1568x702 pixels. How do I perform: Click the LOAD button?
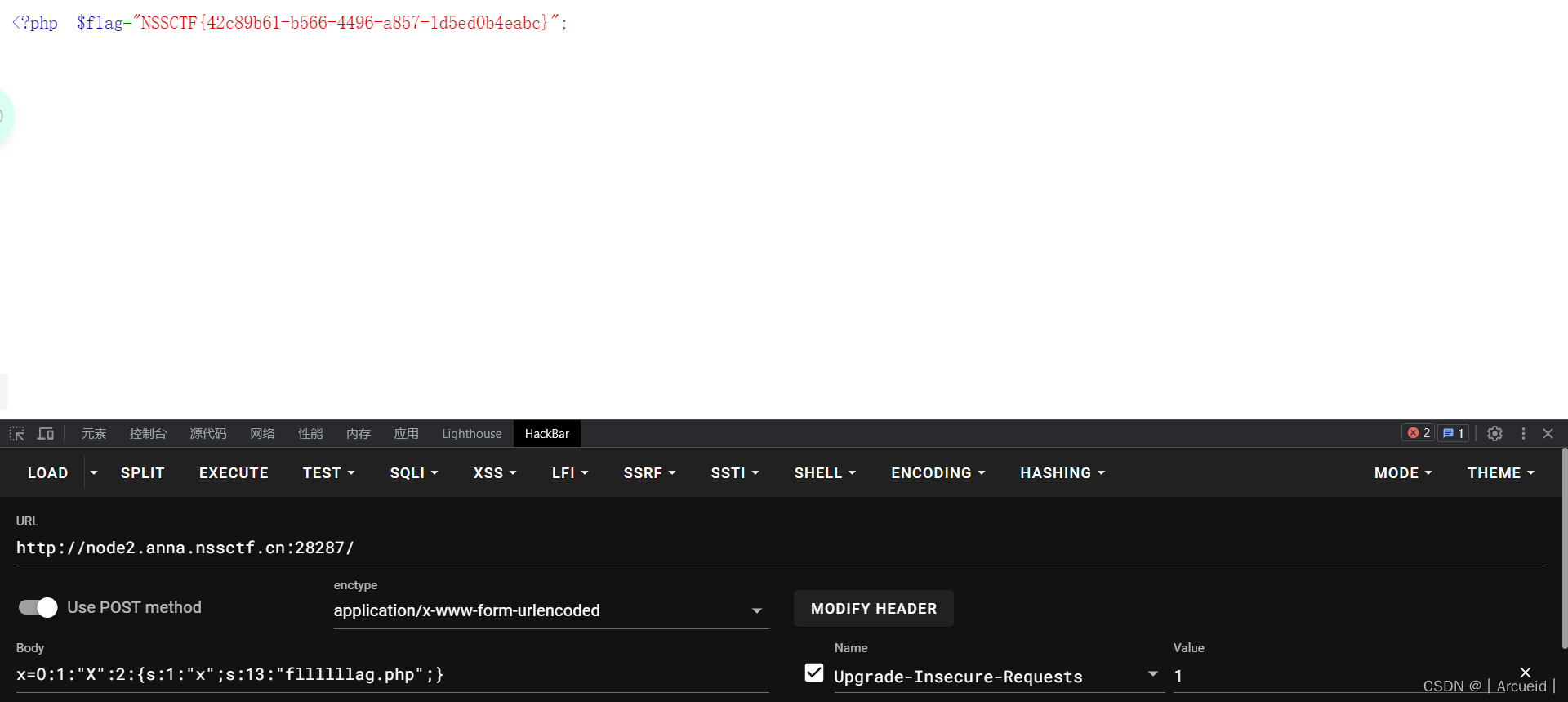48,472
